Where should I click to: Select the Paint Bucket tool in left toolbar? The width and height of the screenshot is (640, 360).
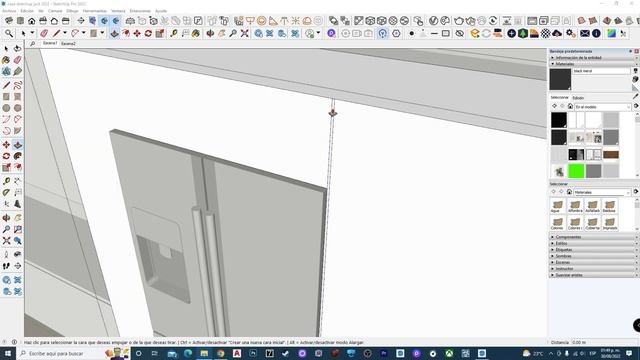coord(6,60)
